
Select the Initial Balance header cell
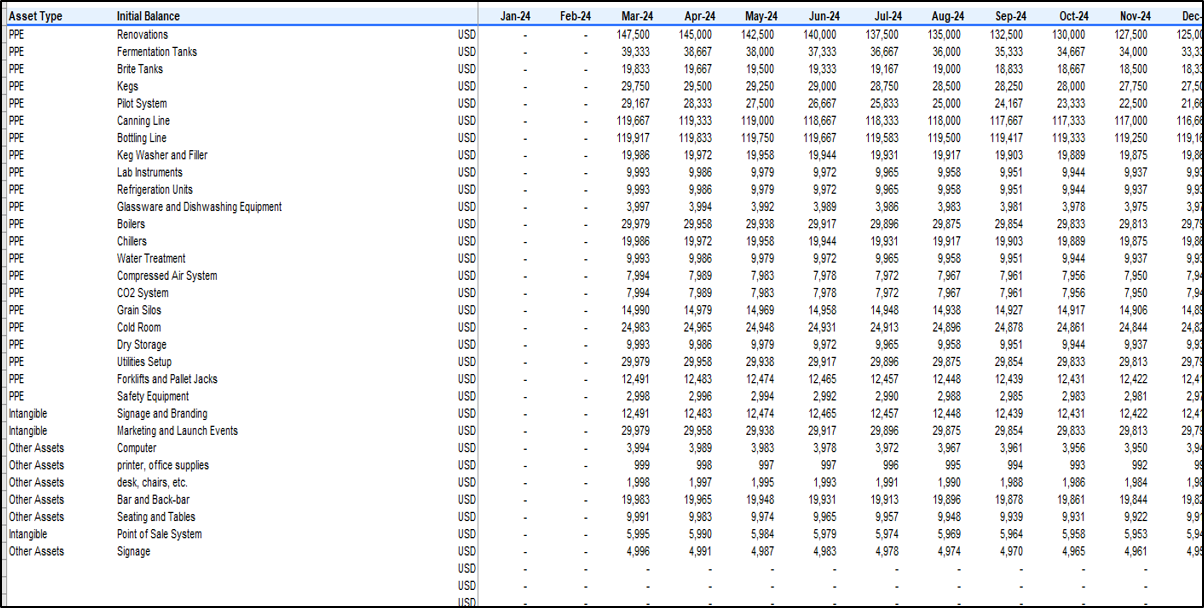coord(148,16)
